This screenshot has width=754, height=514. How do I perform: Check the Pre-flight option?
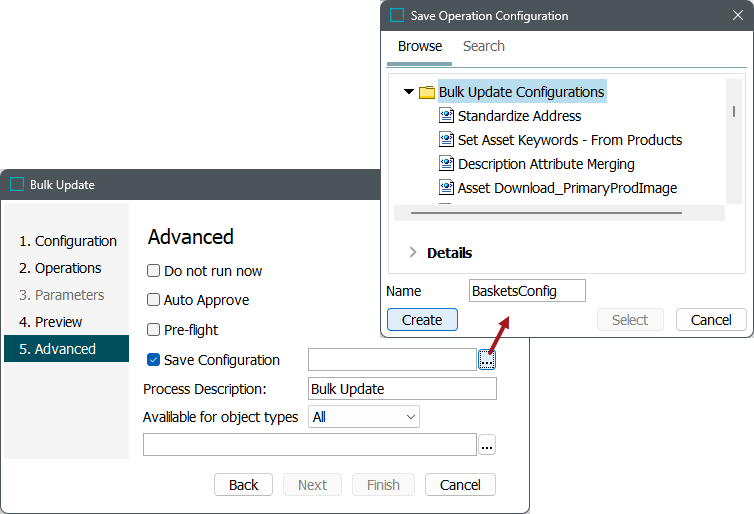coord(154,330)
